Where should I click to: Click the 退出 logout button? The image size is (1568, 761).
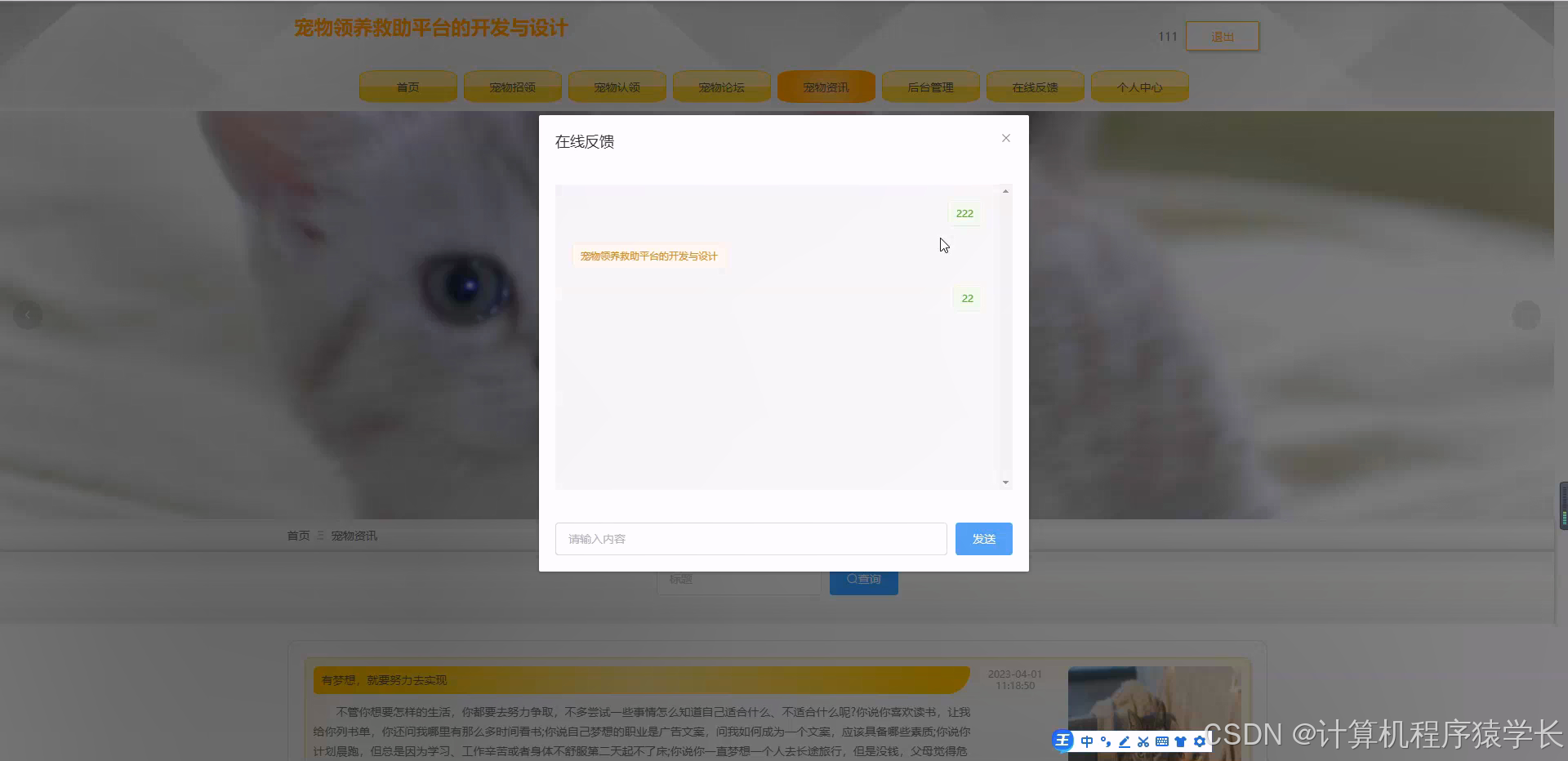[x=1222, y=36]
